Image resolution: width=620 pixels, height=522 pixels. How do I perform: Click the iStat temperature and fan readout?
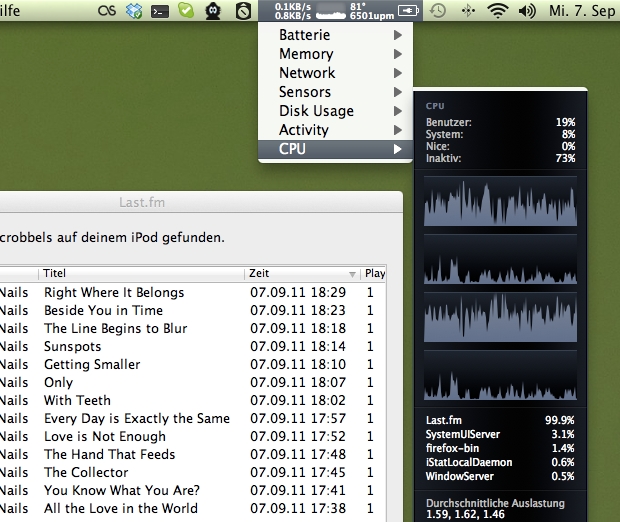click(372, 11)
